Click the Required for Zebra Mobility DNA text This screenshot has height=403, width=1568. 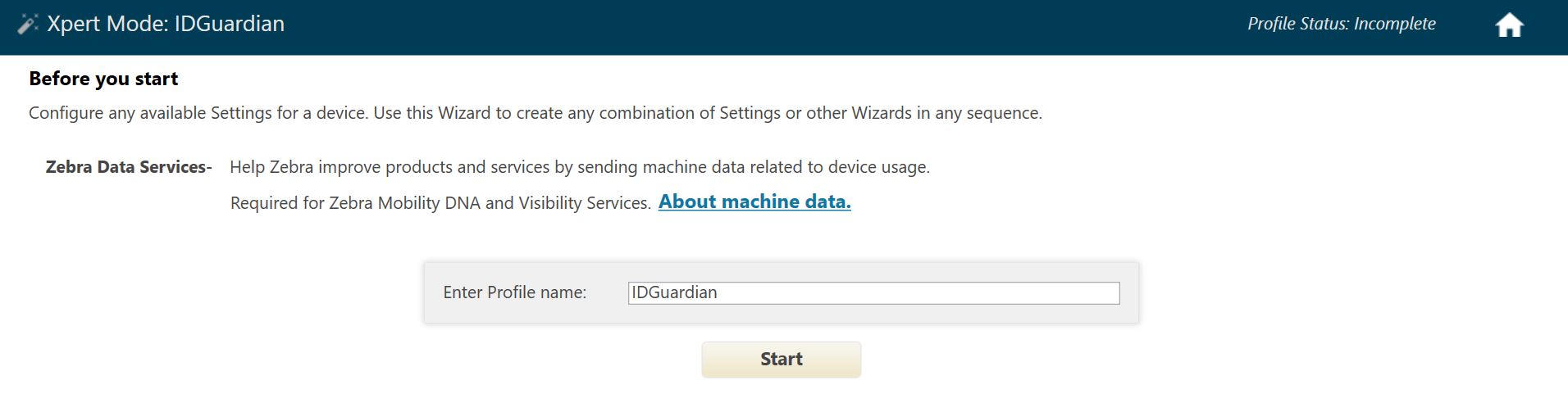pos(440,203)
